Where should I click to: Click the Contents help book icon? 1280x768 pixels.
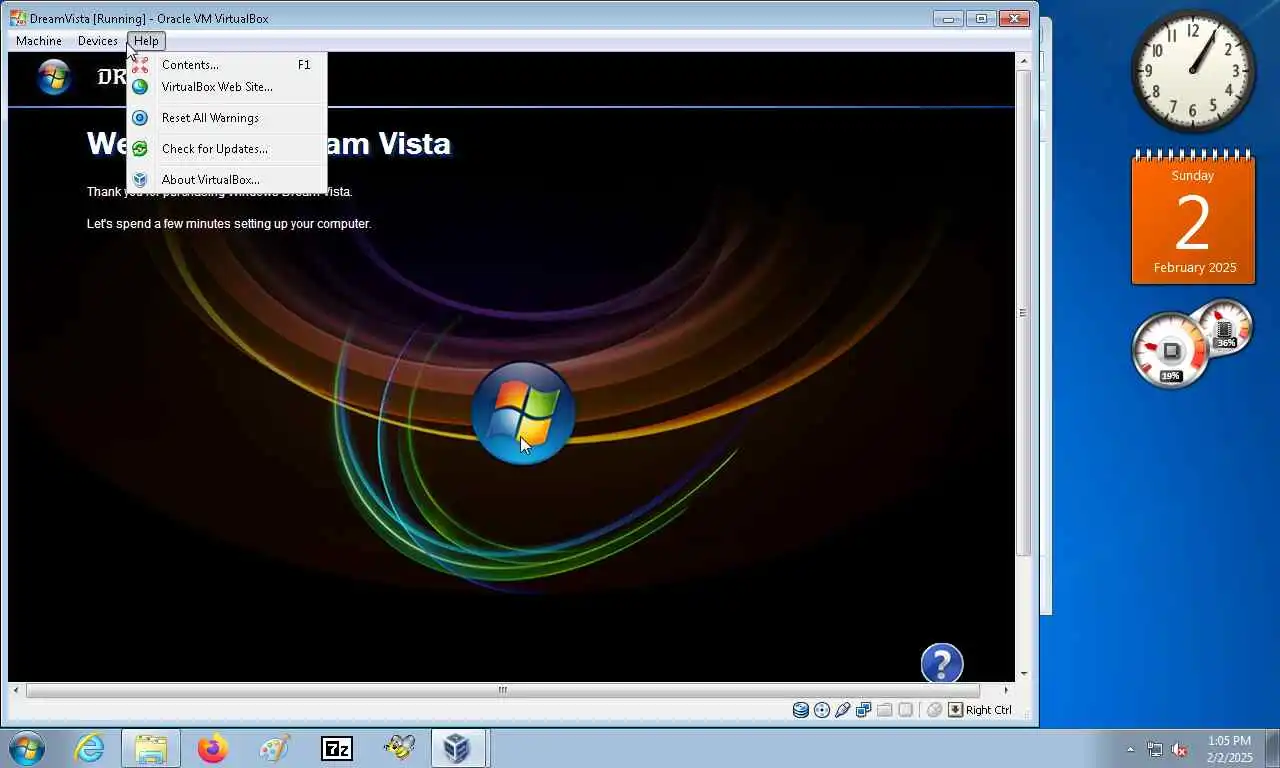click(140, 65)
